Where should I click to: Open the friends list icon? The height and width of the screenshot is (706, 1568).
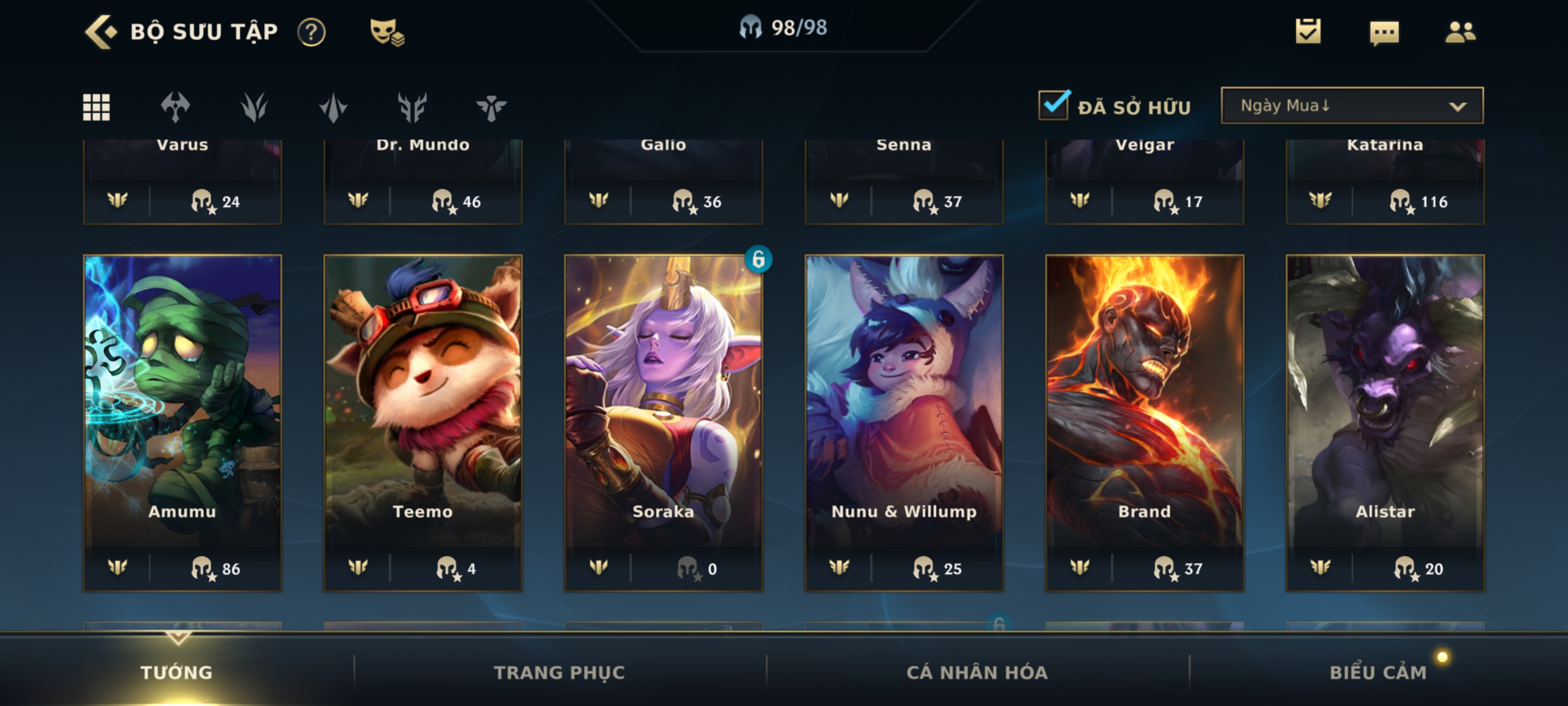1460,32
